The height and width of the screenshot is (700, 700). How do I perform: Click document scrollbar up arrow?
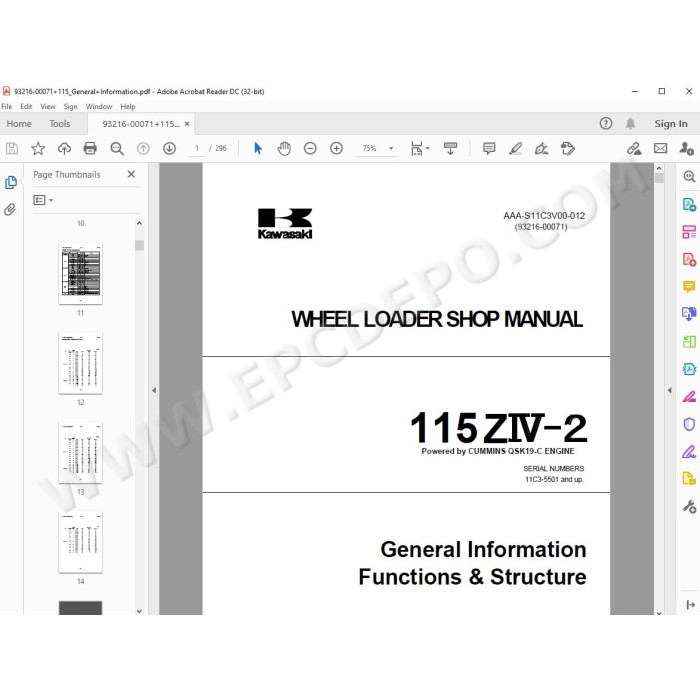659,168
